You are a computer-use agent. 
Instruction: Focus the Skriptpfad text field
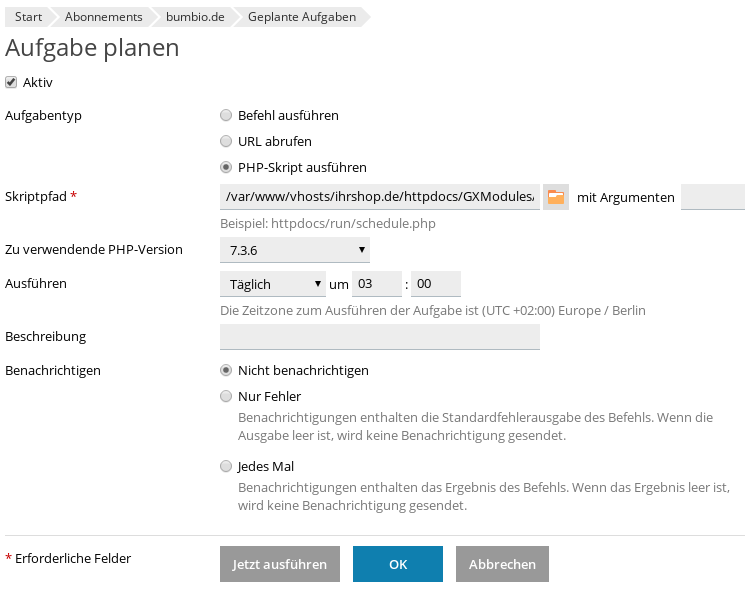point(380,197)
